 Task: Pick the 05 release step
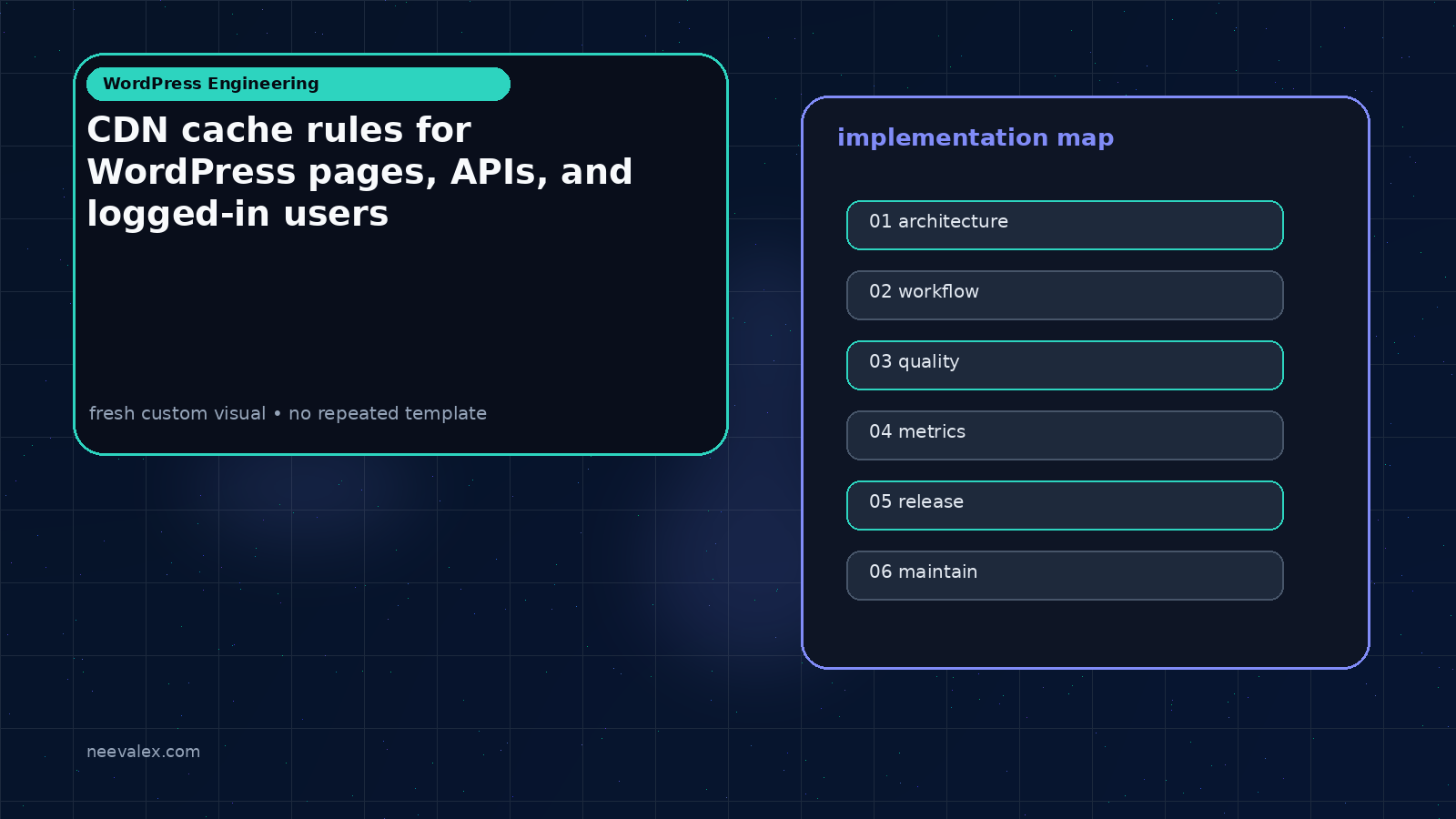pos(1065,505)
